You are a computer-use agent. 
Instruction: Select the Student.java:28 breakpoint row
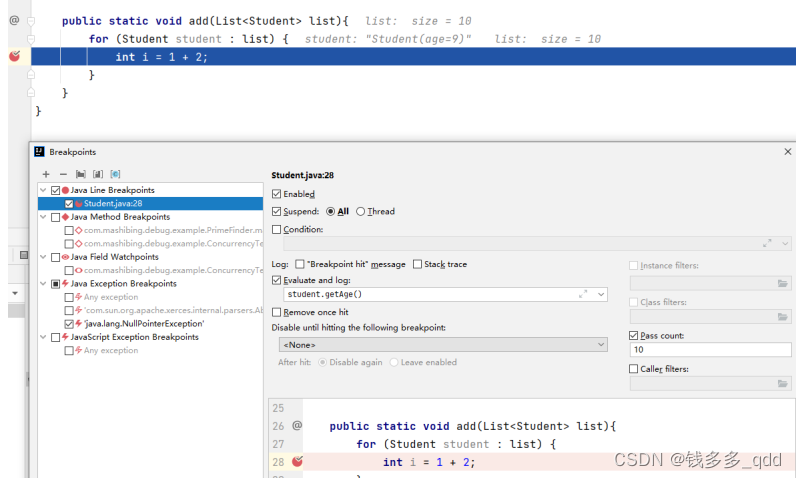coord(150,203)
